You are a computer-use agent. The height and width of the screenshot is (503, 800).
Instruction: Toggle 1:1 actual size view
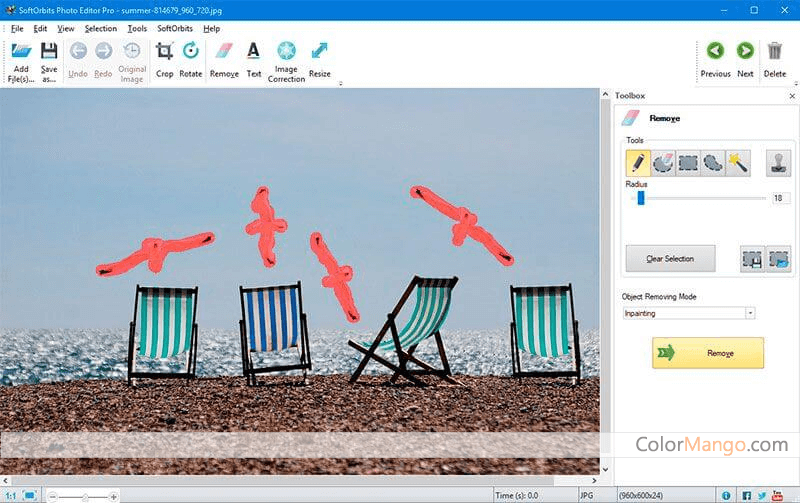(x=9, y=495)
